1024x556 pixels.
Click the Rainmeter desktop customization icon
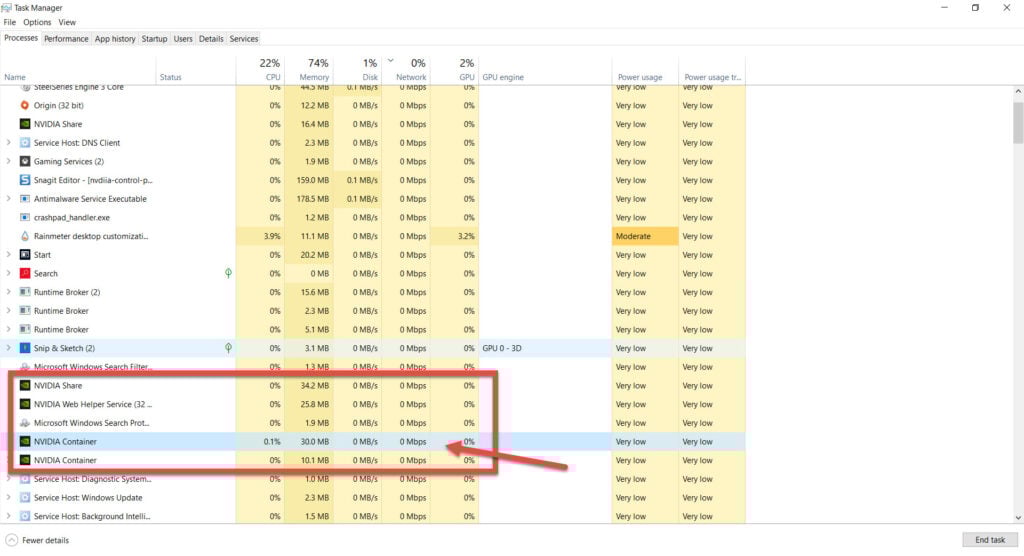pyautogui.click(x=25, y=236)
